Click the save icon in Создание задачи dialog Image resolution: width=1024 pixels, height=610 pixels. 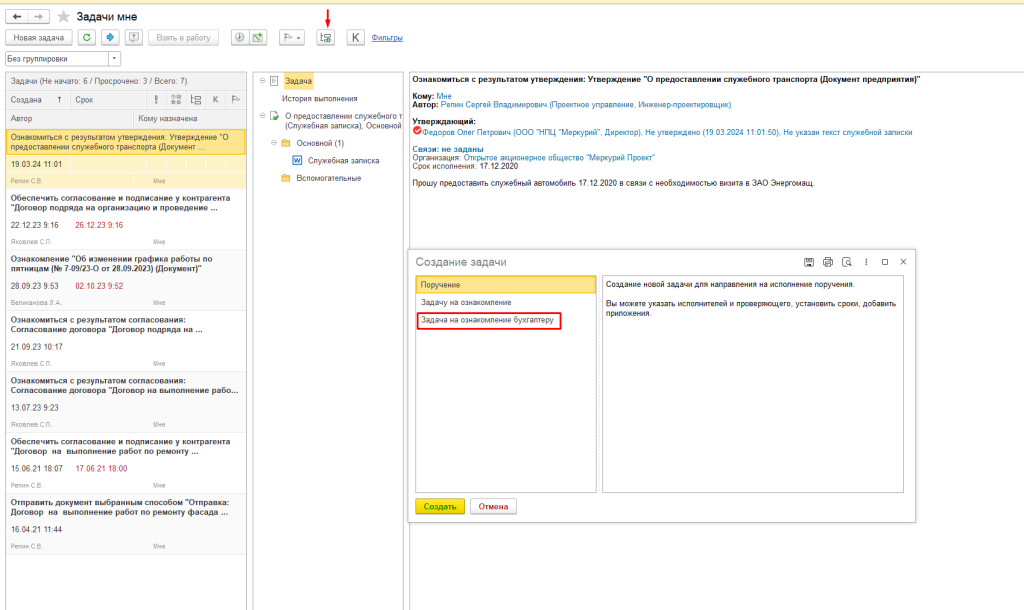[x=808, y=262]
